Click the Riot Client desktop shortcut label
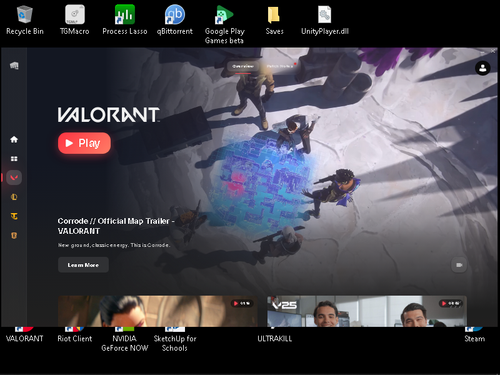Screen dimensions: 500x375 click(75, 339)
